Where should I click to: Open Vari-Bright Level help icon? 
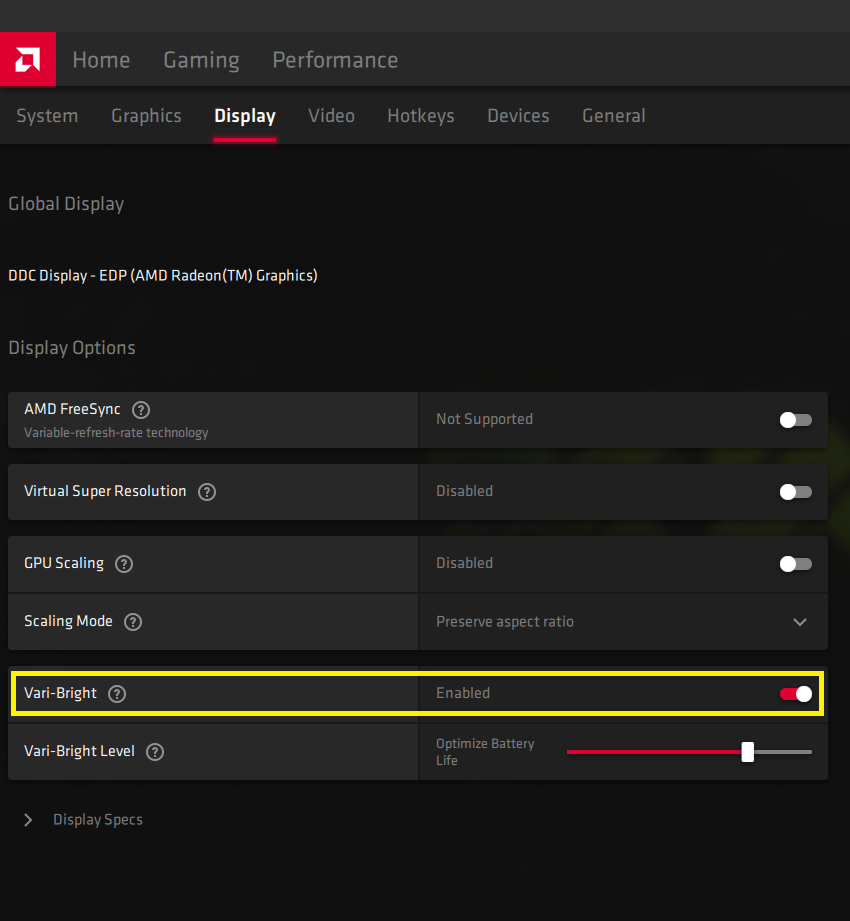[x=155, y=751]
